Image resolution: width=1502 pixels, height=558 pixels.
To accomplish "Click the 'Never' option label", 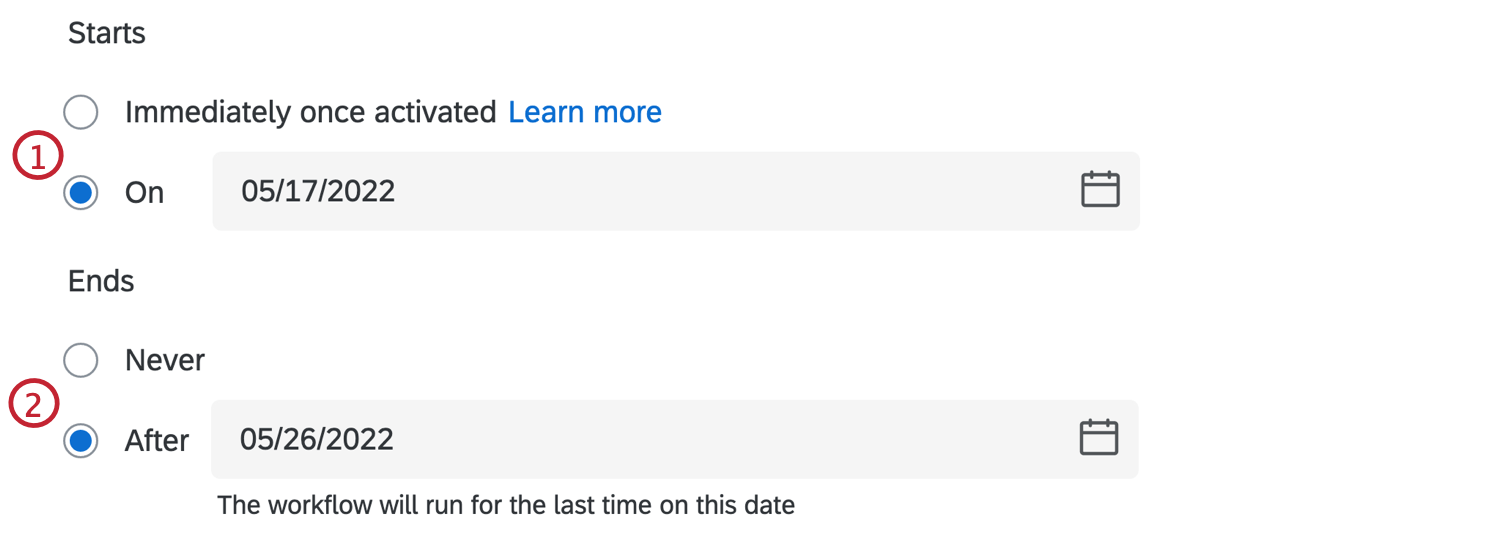I will click(x=165, y=360).
